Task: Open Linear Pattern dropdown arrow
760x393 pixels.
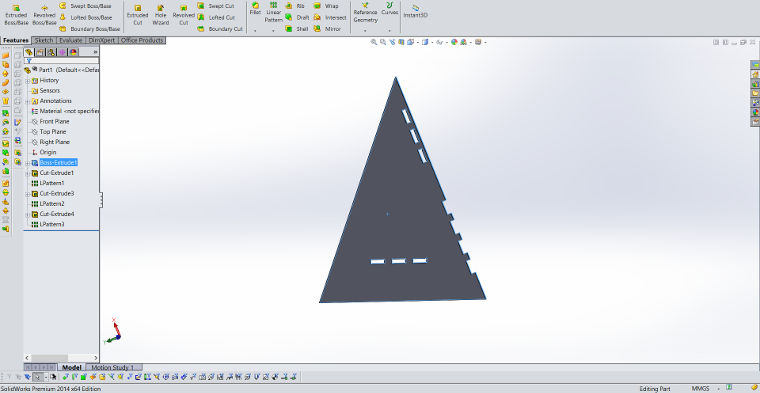Action: coord(273,31)
